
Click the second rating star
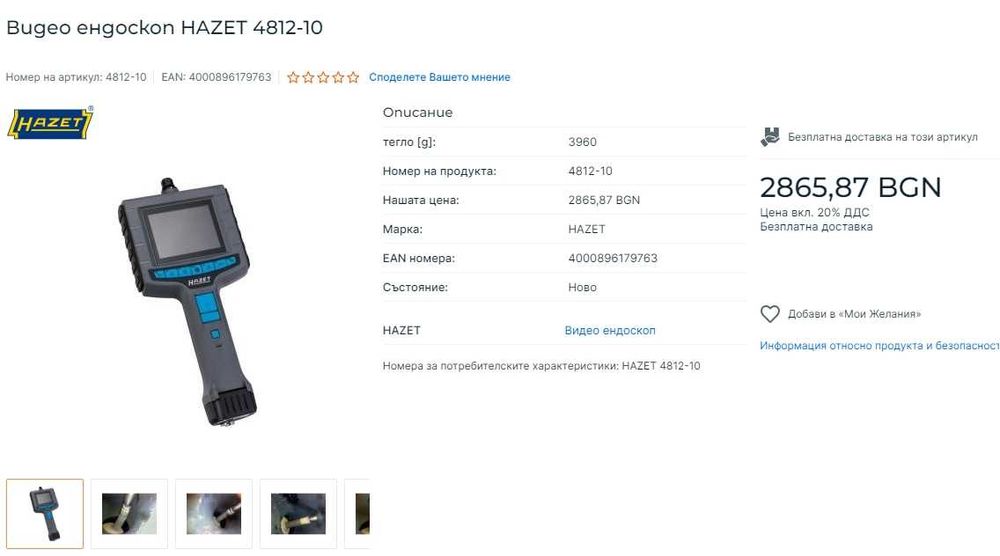pos(308,77)
